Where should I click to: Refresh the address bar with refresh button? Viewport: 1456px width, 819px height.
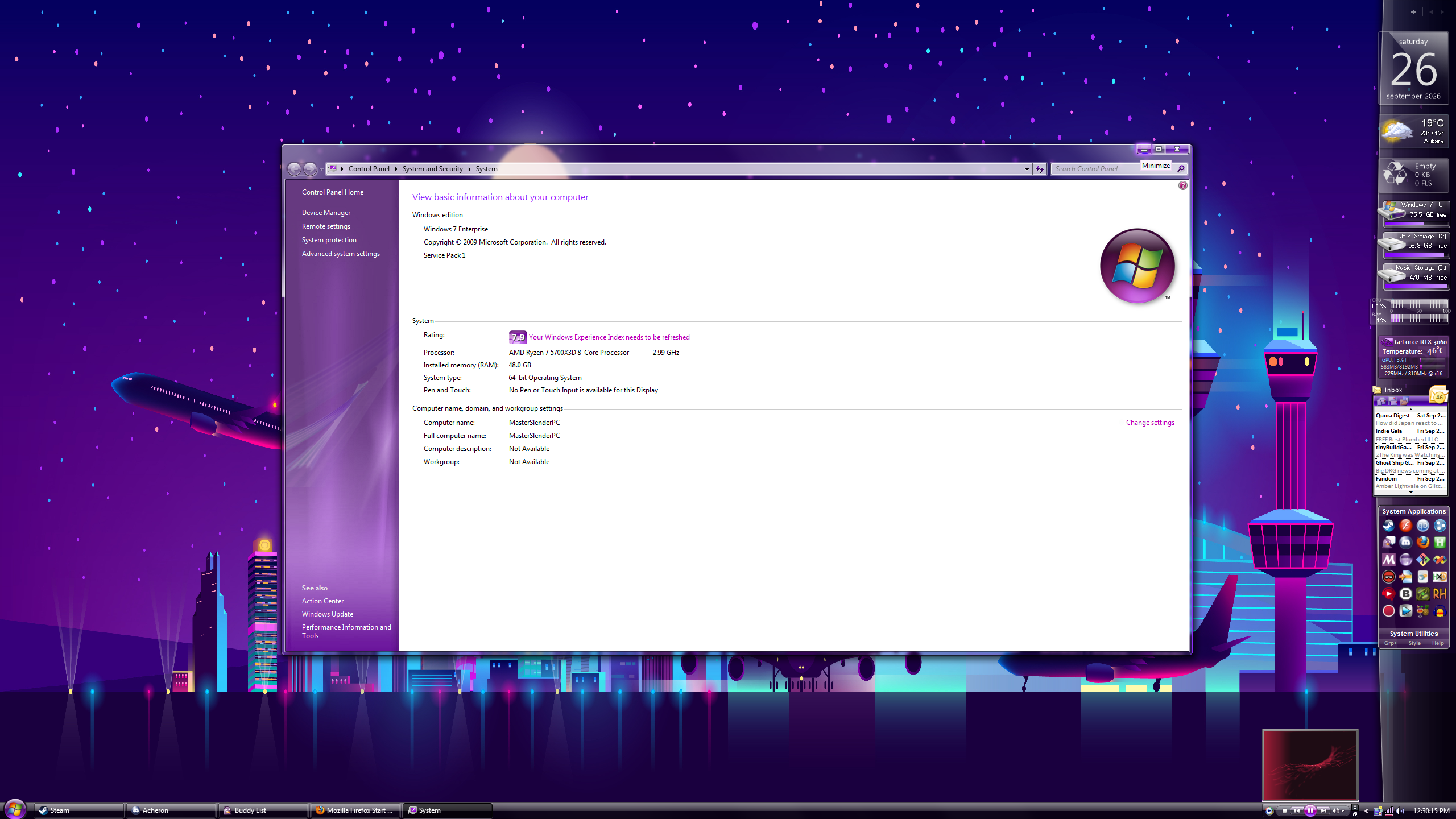(x=1040, y=169)
